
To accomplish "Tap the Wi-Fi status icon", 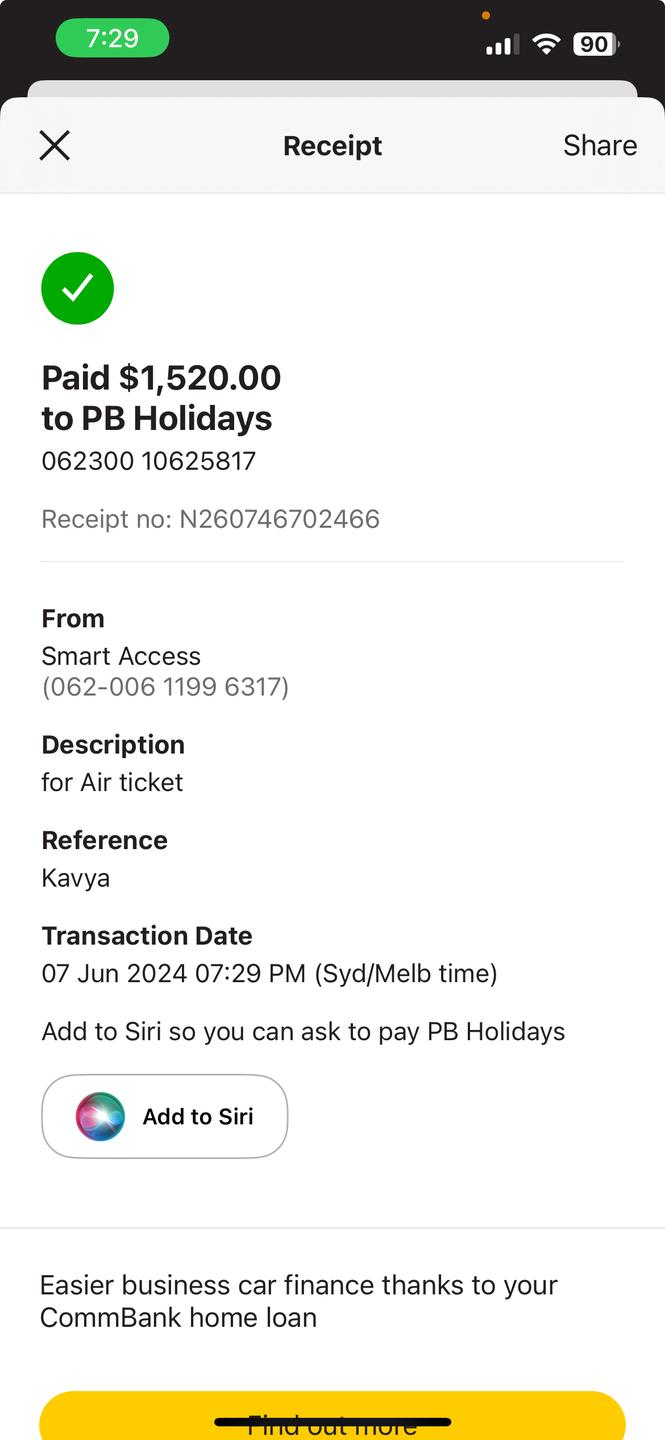I will (x=546, y=44).
